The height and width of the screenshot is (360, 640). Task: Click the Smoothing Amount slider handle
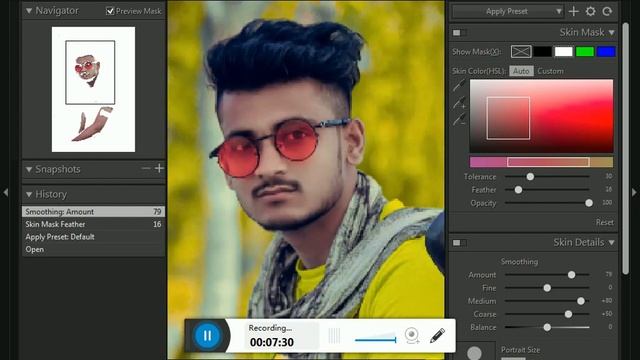pos(571,275)
